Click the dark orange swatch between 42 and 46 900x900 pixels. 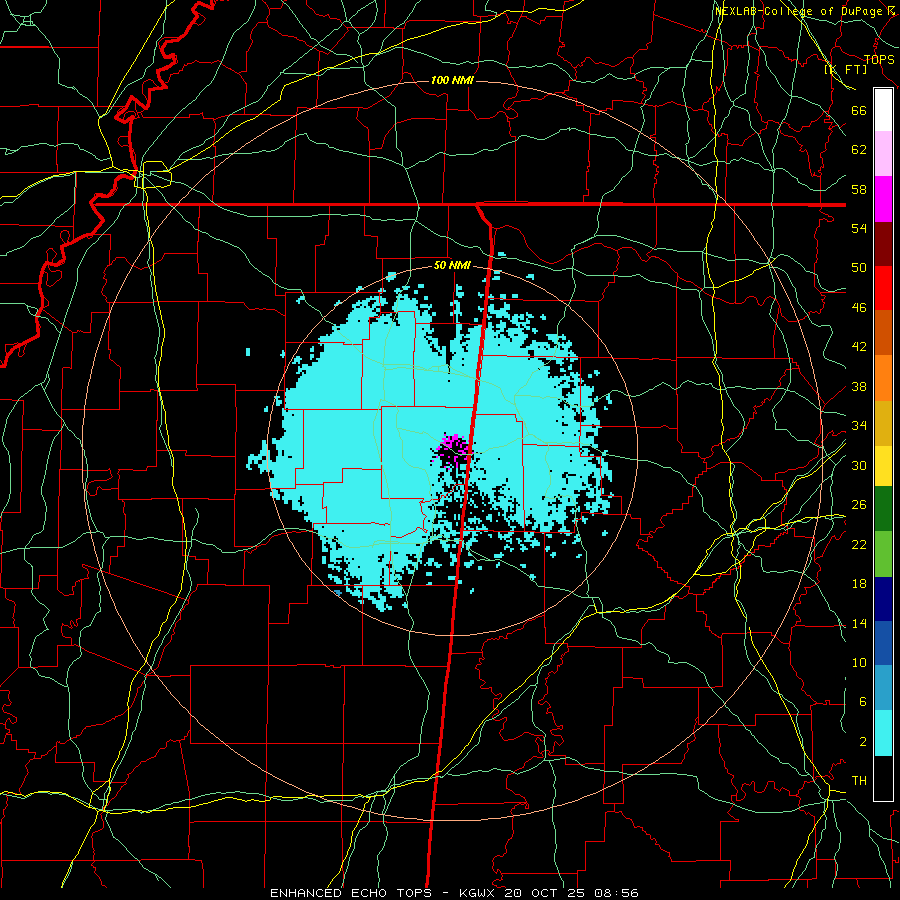point(883,333)
